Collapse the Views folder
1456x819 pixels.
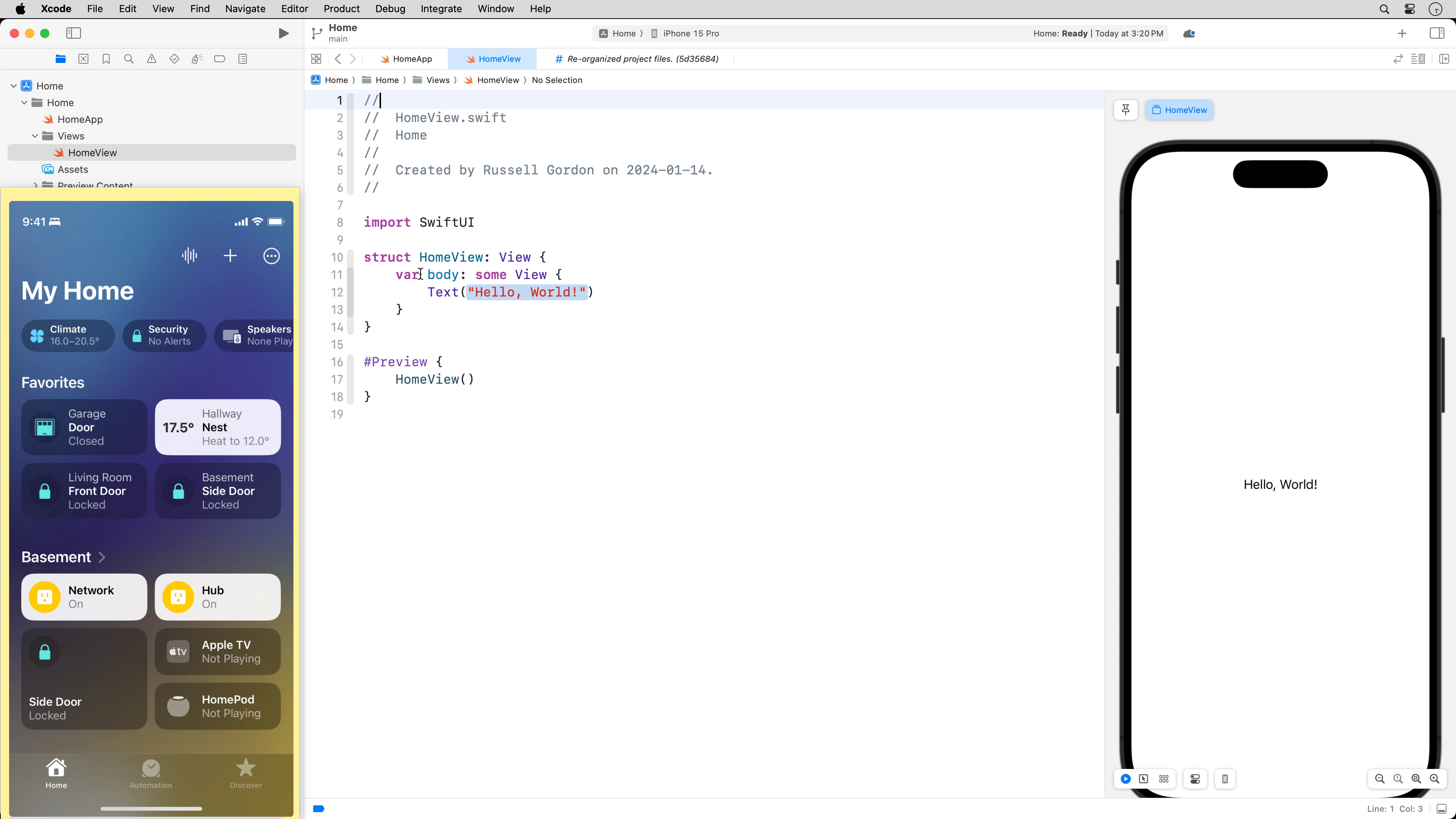click(35, 136)
